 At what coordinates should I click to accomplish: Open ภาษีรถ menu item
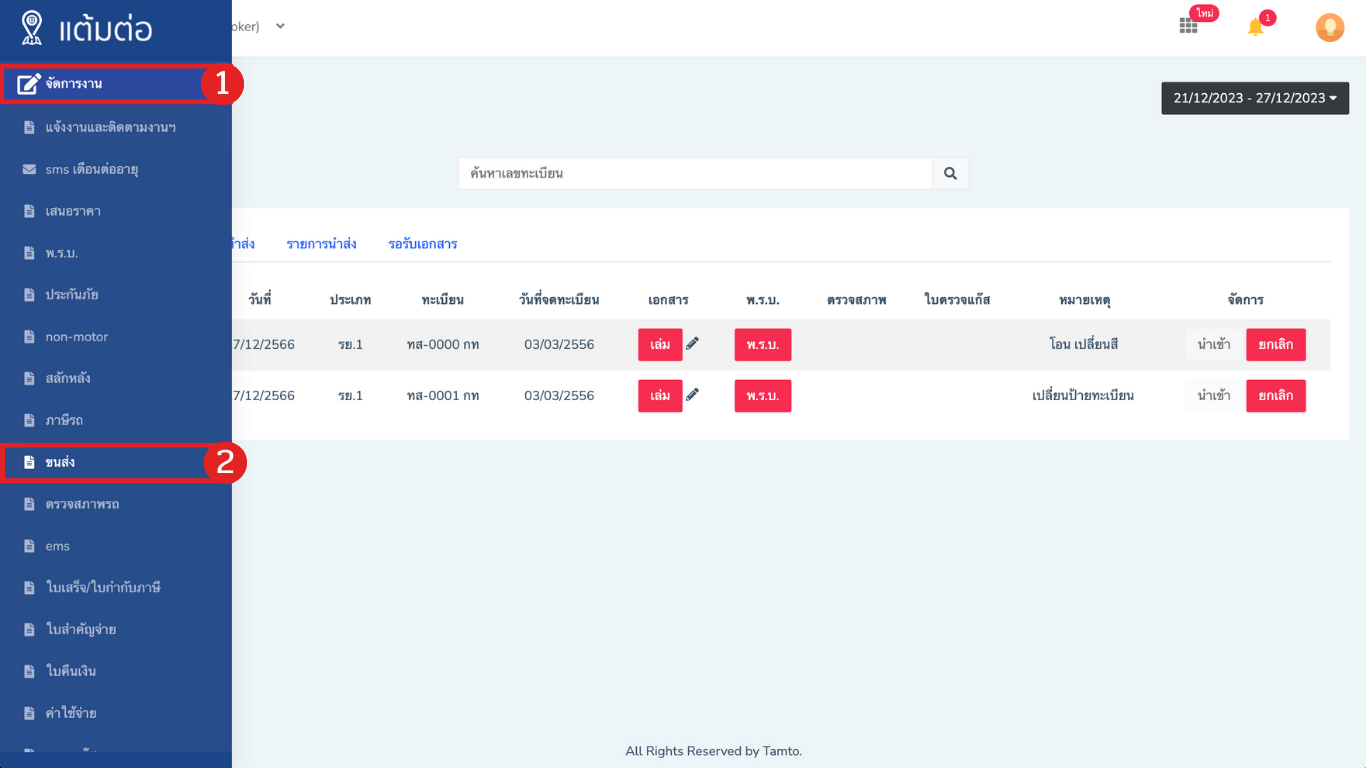64,421
